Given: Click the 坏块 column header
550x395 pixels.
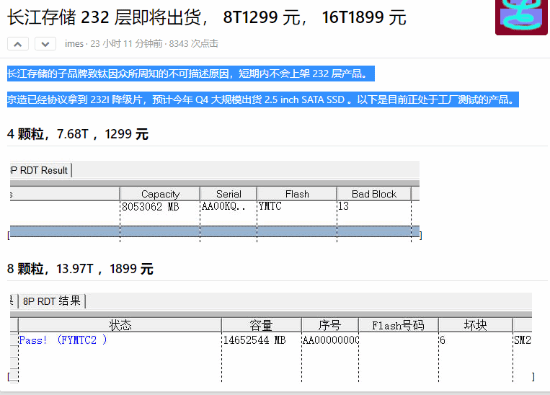Looking at the screenshot, I should pyautogui.click(x=475, y=325).
